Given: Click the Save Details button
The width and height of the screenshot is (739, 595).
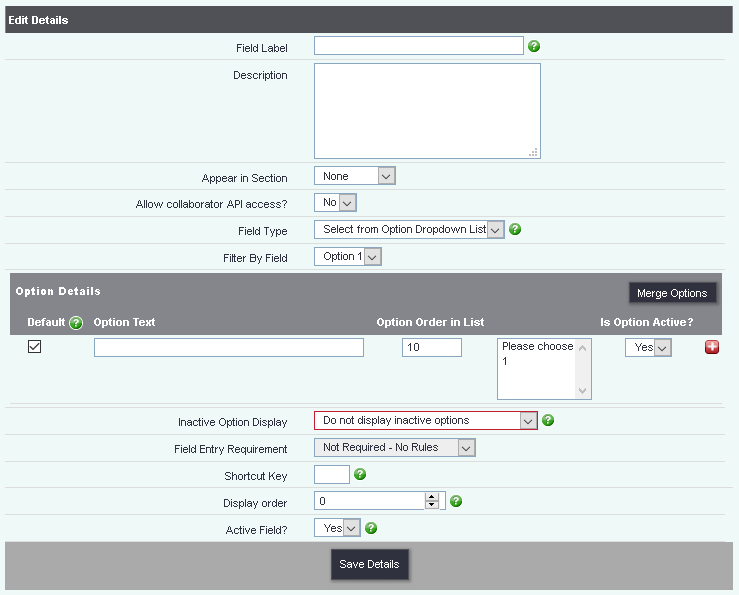Looking at the screenshot, I should pyautogui.click(x=369, y=564).
